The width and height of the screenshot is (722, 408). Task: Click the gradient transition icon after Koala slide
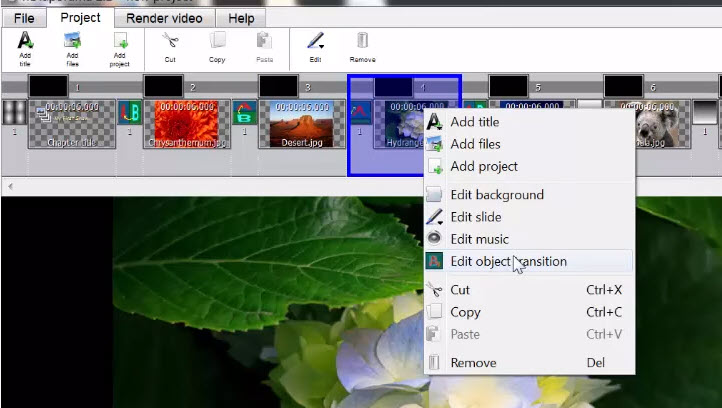click(705, 112)
